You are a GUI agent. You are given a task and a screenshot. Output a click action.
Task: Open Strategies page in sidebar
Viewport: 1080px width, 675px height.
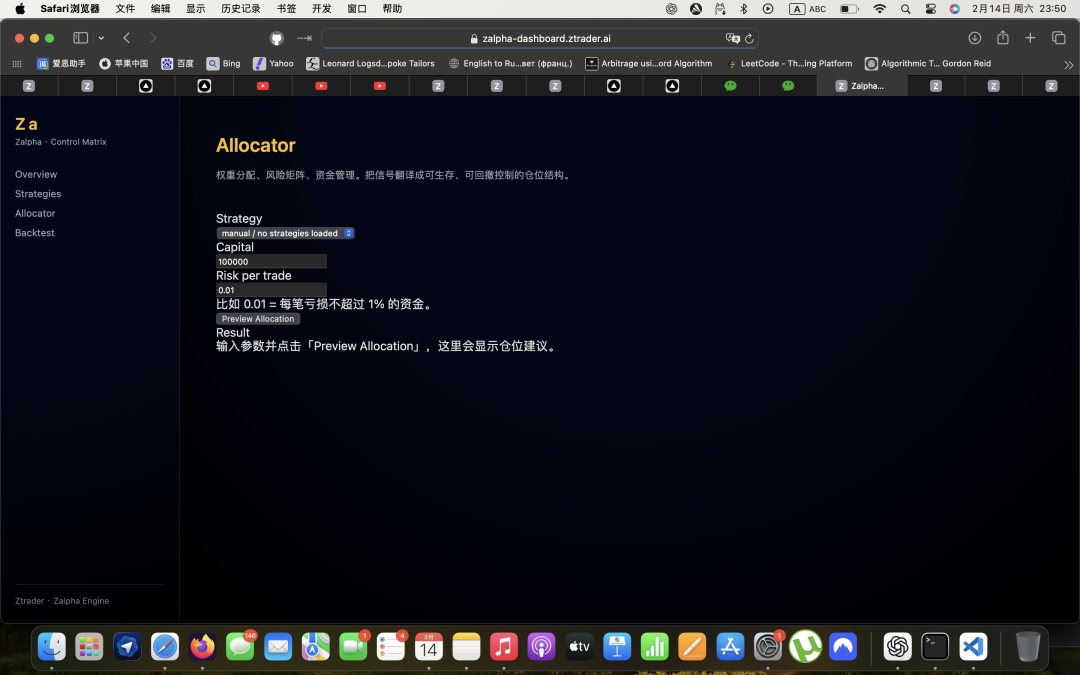click(x=39, y=194)
